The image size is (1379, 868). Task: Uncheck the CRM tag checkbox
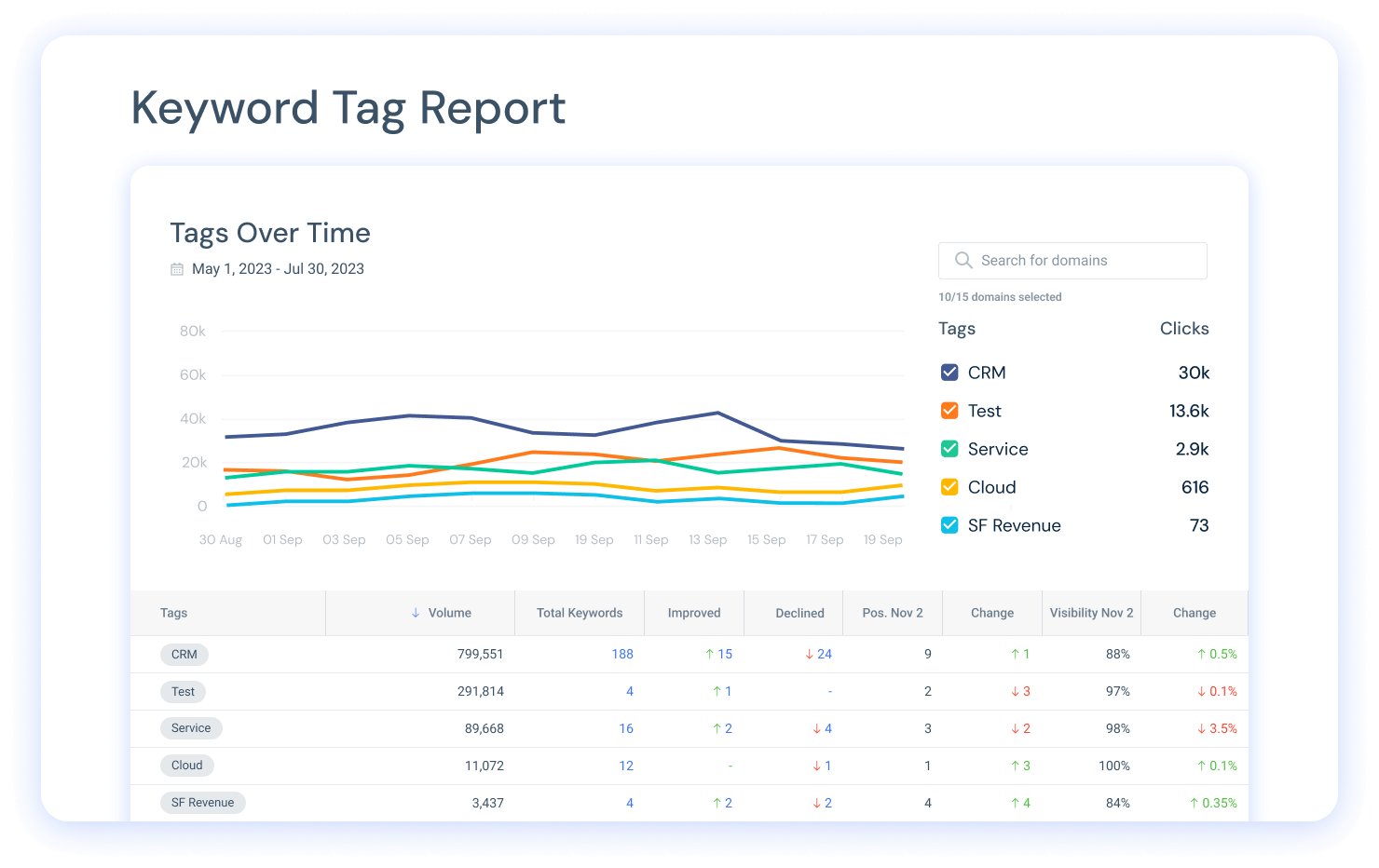pos(949,373)
